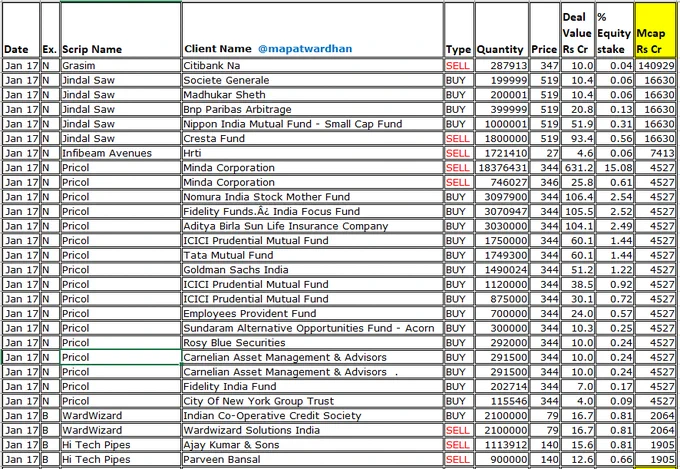Image resolution: width=680 pixels, height=469 pixels.
Task: Select deal value 15.6 cell
Action: 578,445
